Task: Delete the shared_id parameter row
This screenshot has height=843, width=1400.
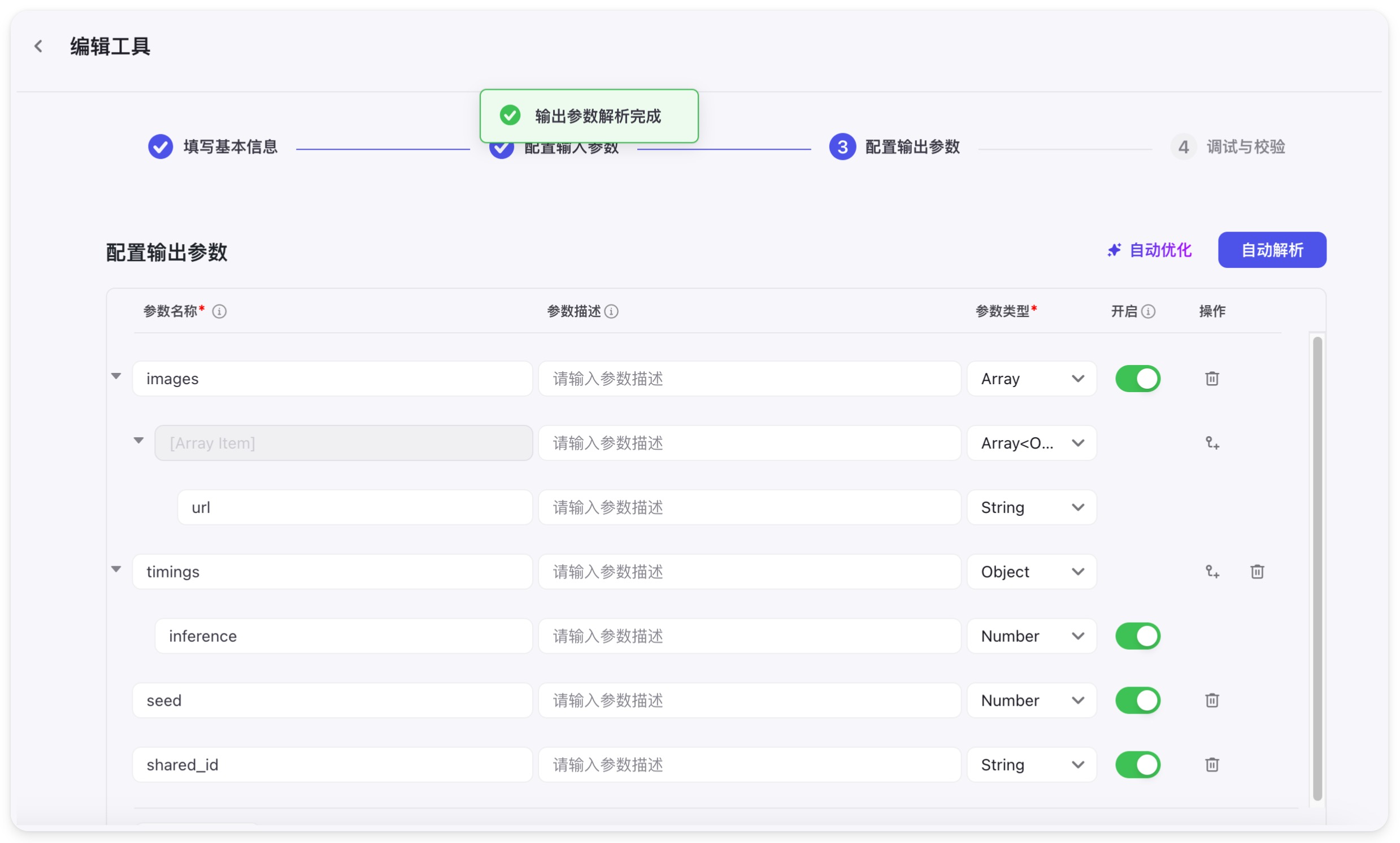Action: pos(1211,764)
